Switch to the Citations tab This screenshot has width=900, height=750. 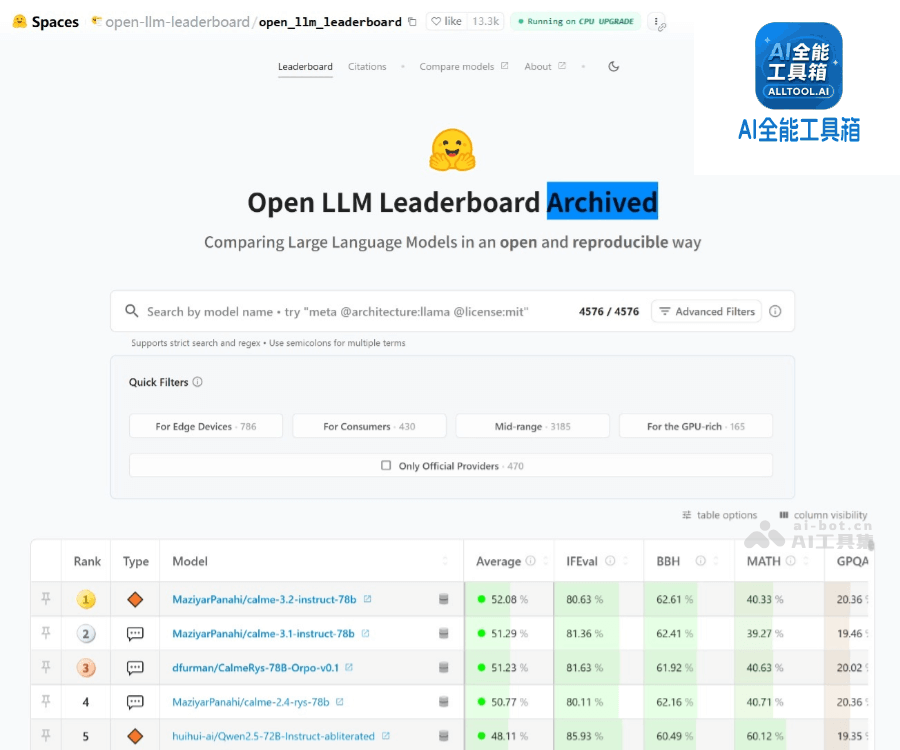tap(367, 67)
